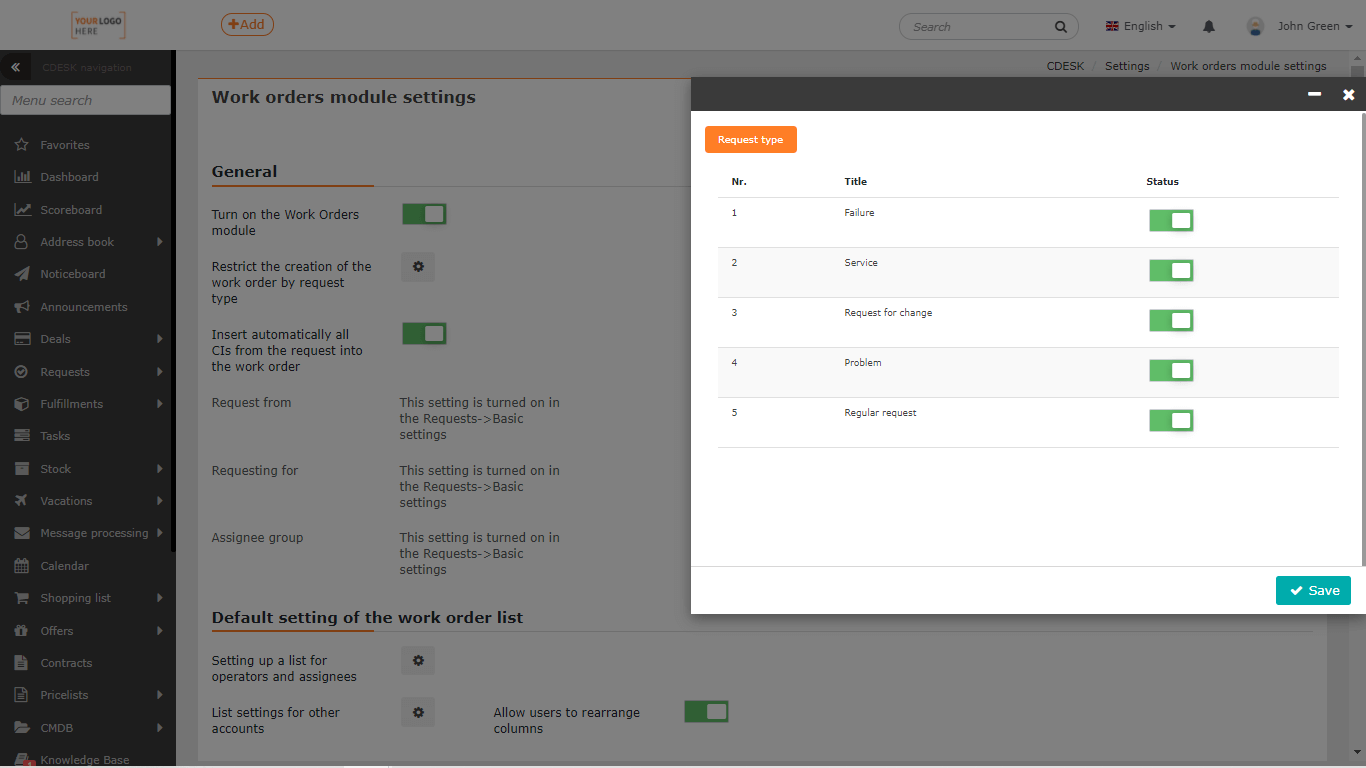Expand the Address book submenu arrow

pos(159,242)
